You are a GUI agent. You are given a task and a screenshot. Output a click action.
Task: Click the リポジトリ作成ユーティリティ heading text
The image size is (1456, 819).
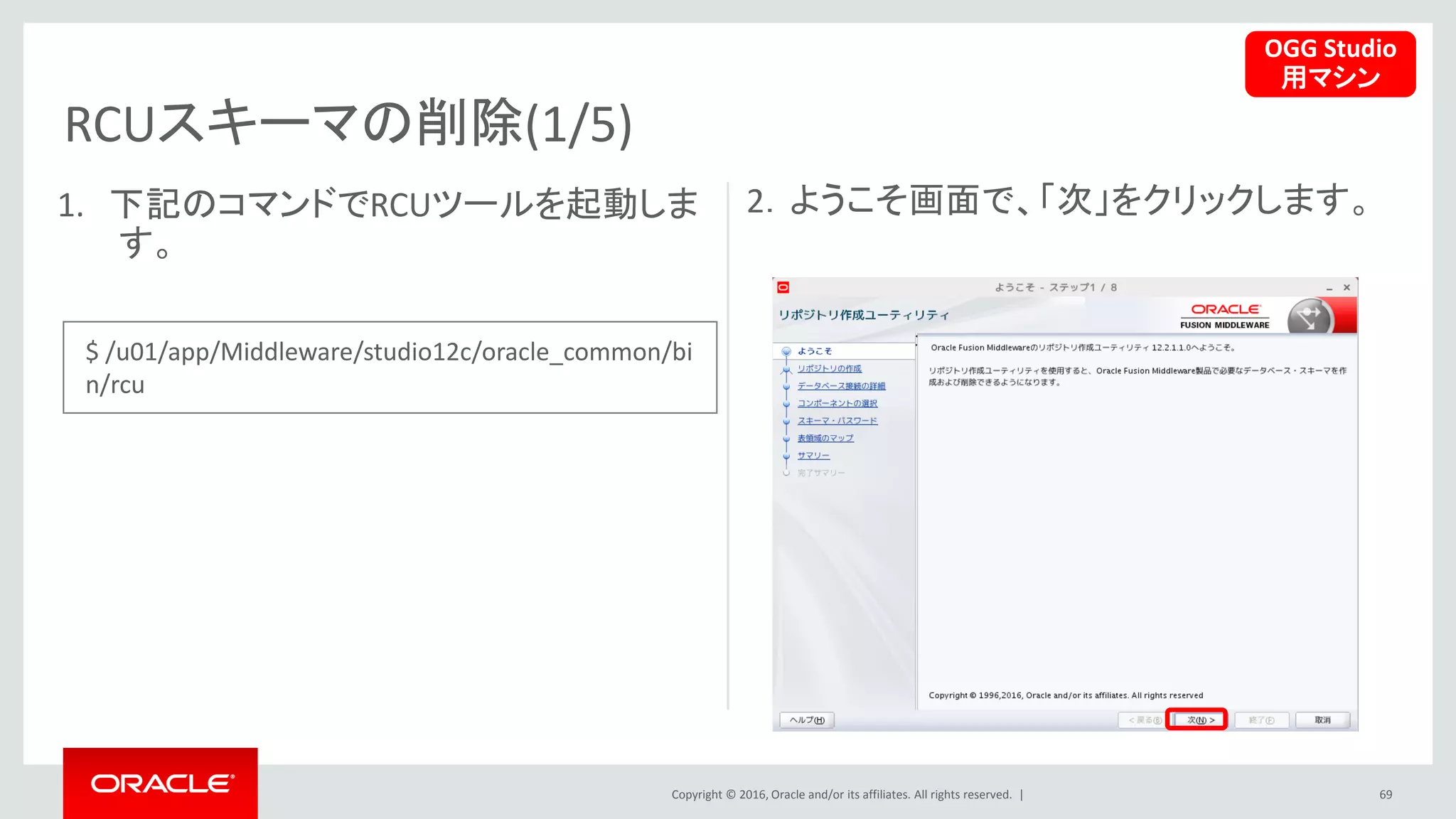click(x=864, y=315)
